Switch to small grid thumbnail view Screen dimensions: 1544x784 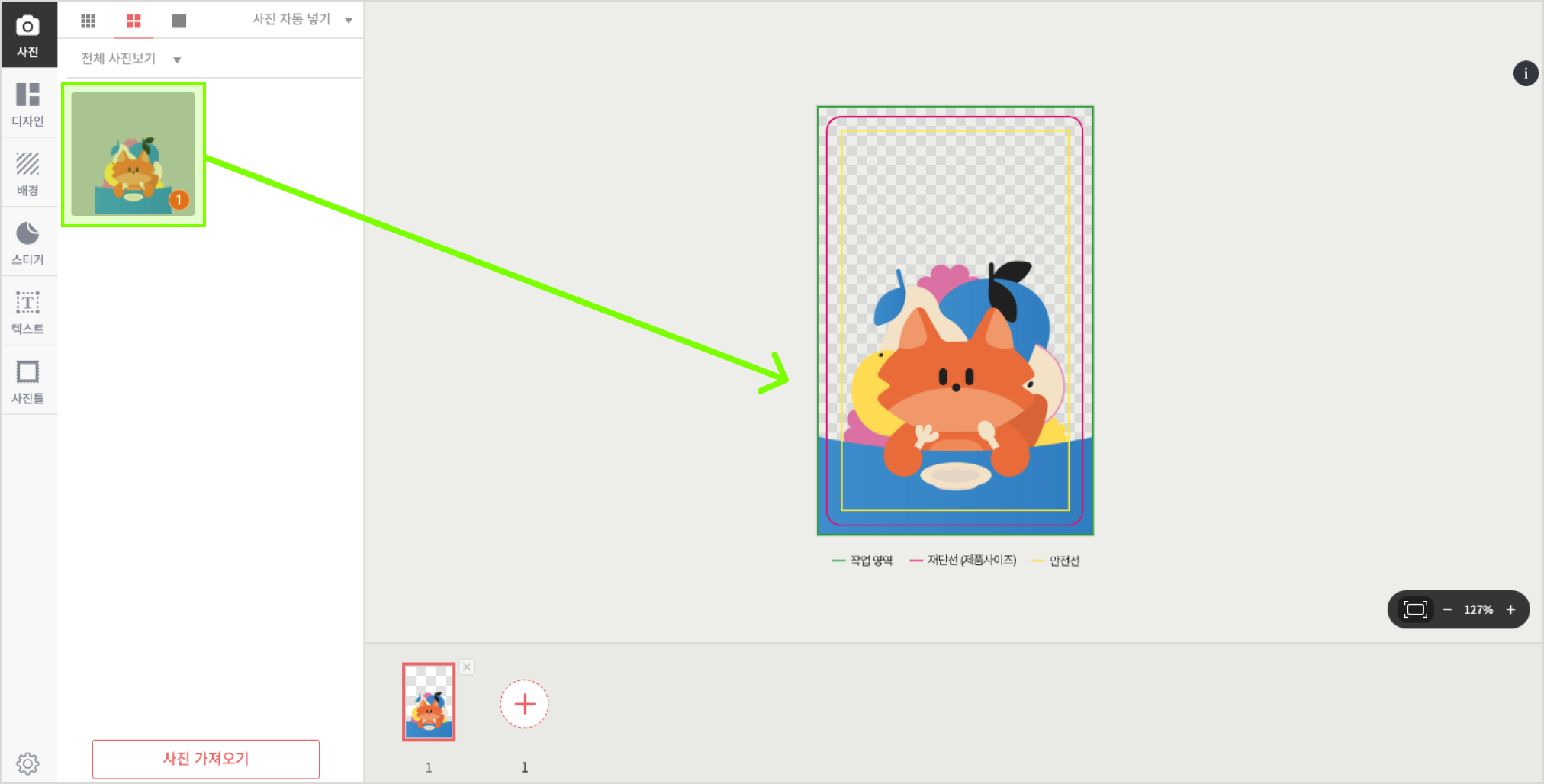pyautogui.click(x=88, y=21)
